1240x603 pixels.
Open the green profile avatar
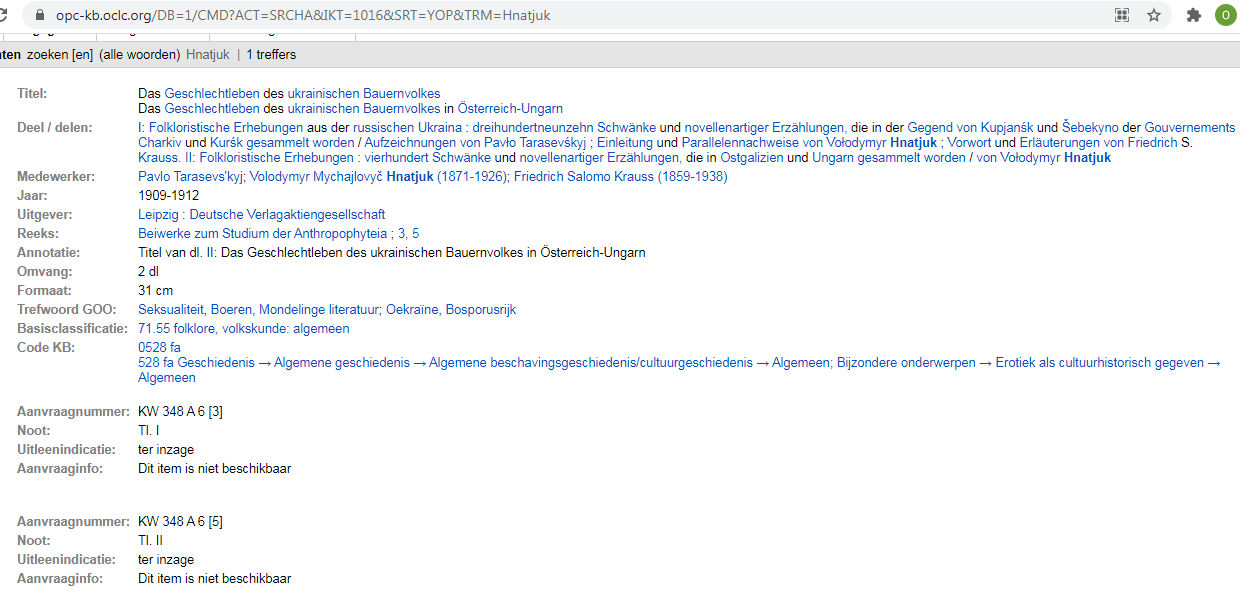[x=1225, y=15]
